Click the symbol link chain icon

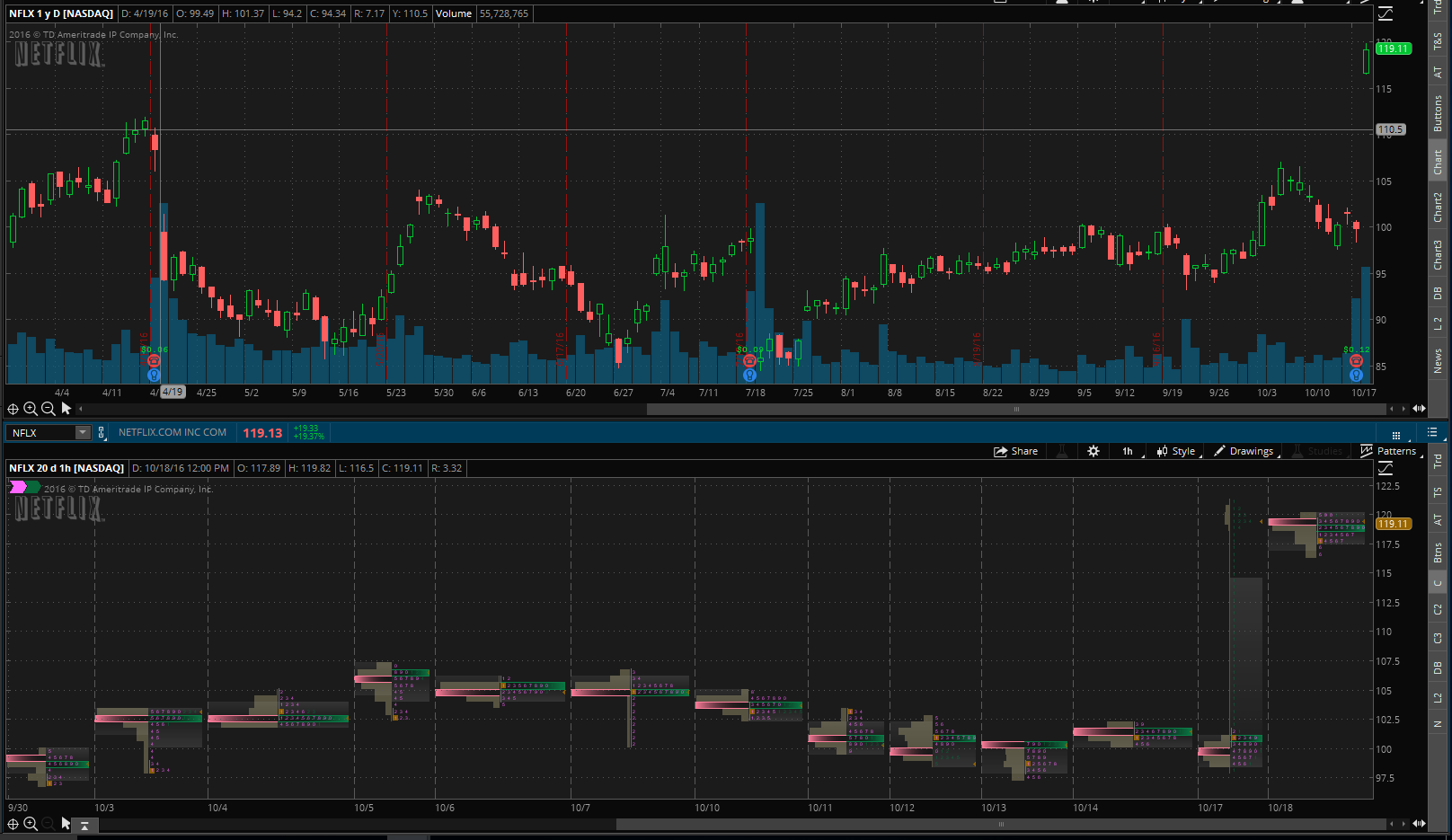coord(102,433)
